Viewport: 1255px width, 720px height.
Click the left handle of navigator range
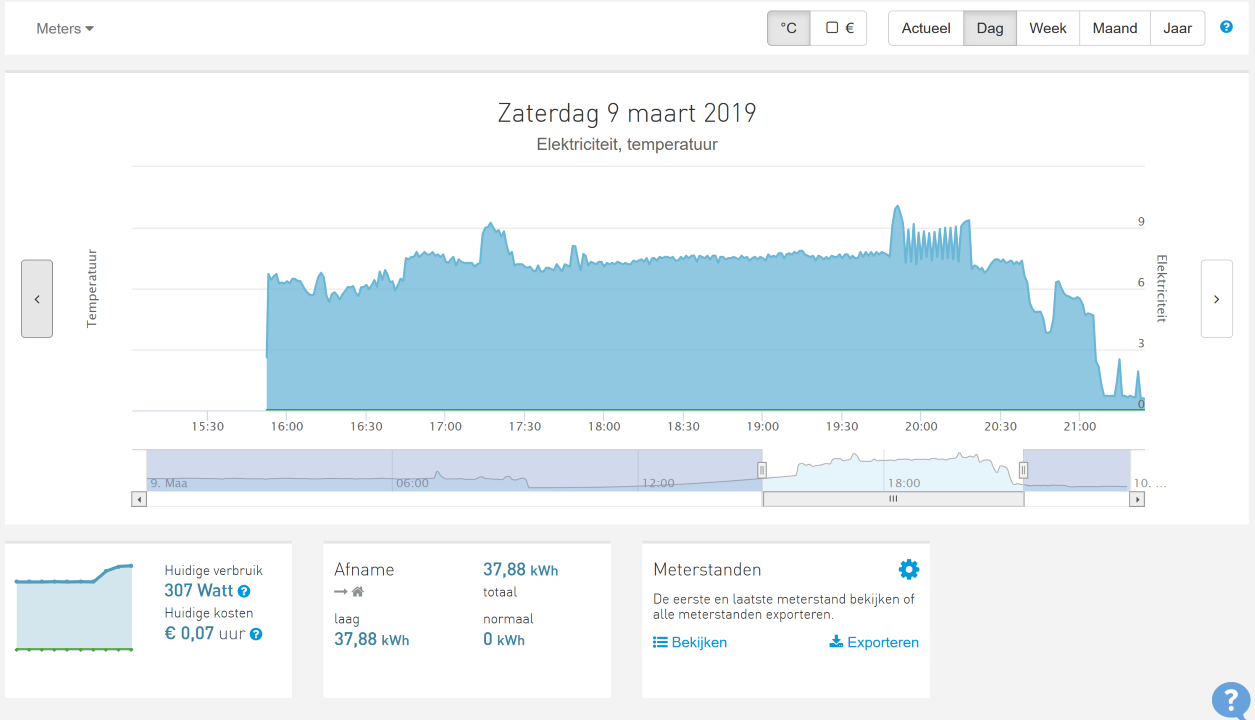click(x=762, y=470)
